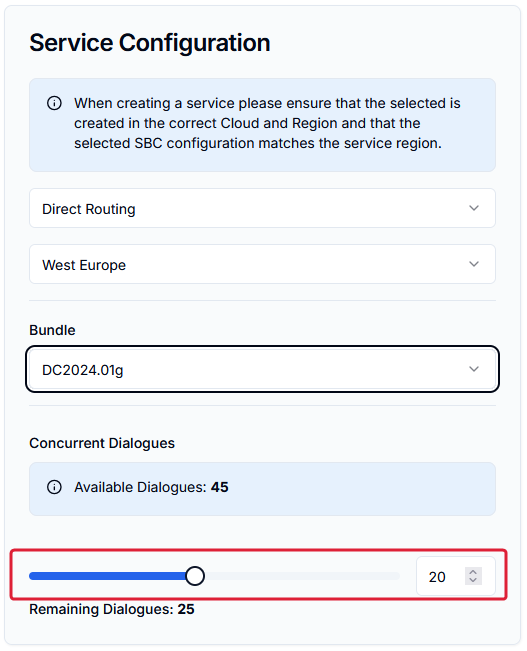Click the Bundle field label
Image resolution: width=527 pixels, height=651 pixels.
[52, 330]
